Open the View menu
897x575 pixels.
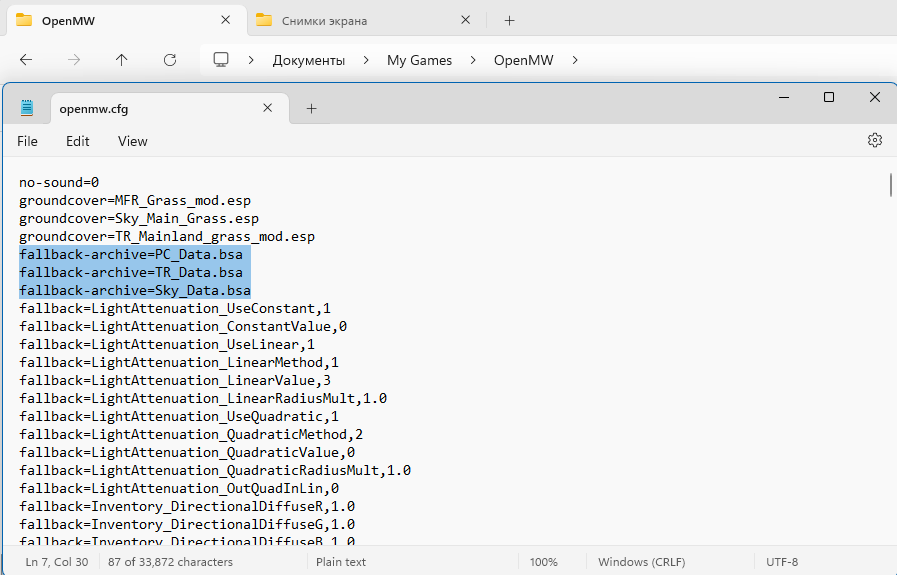pyautogui.click(x=132, y=141)
